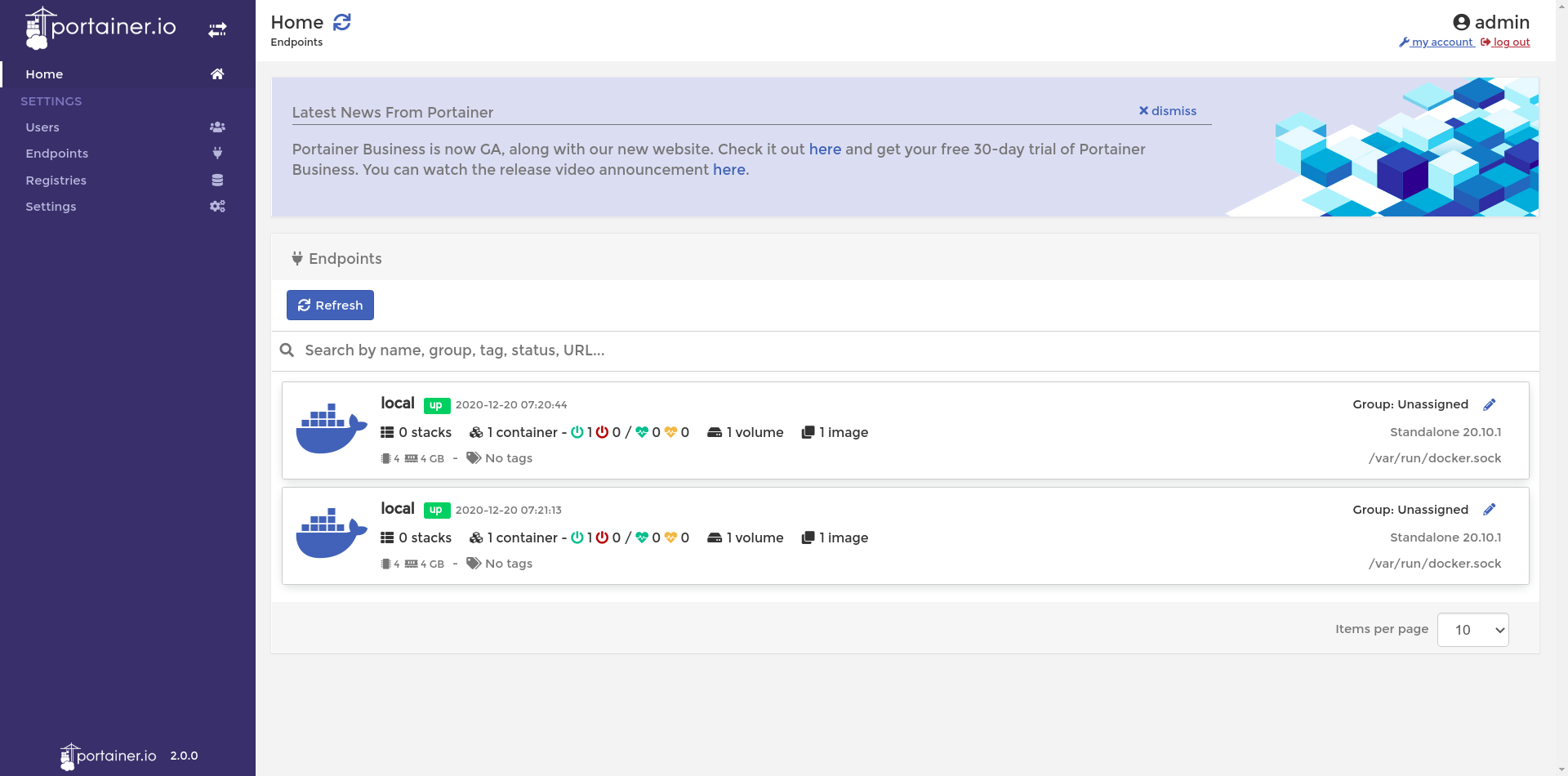Image resolution: width=1568 pixels, height=776 pixels.
Task: Go to Endpoints in the sidebar
Action: pyautogui.click(x=56, y=154)
